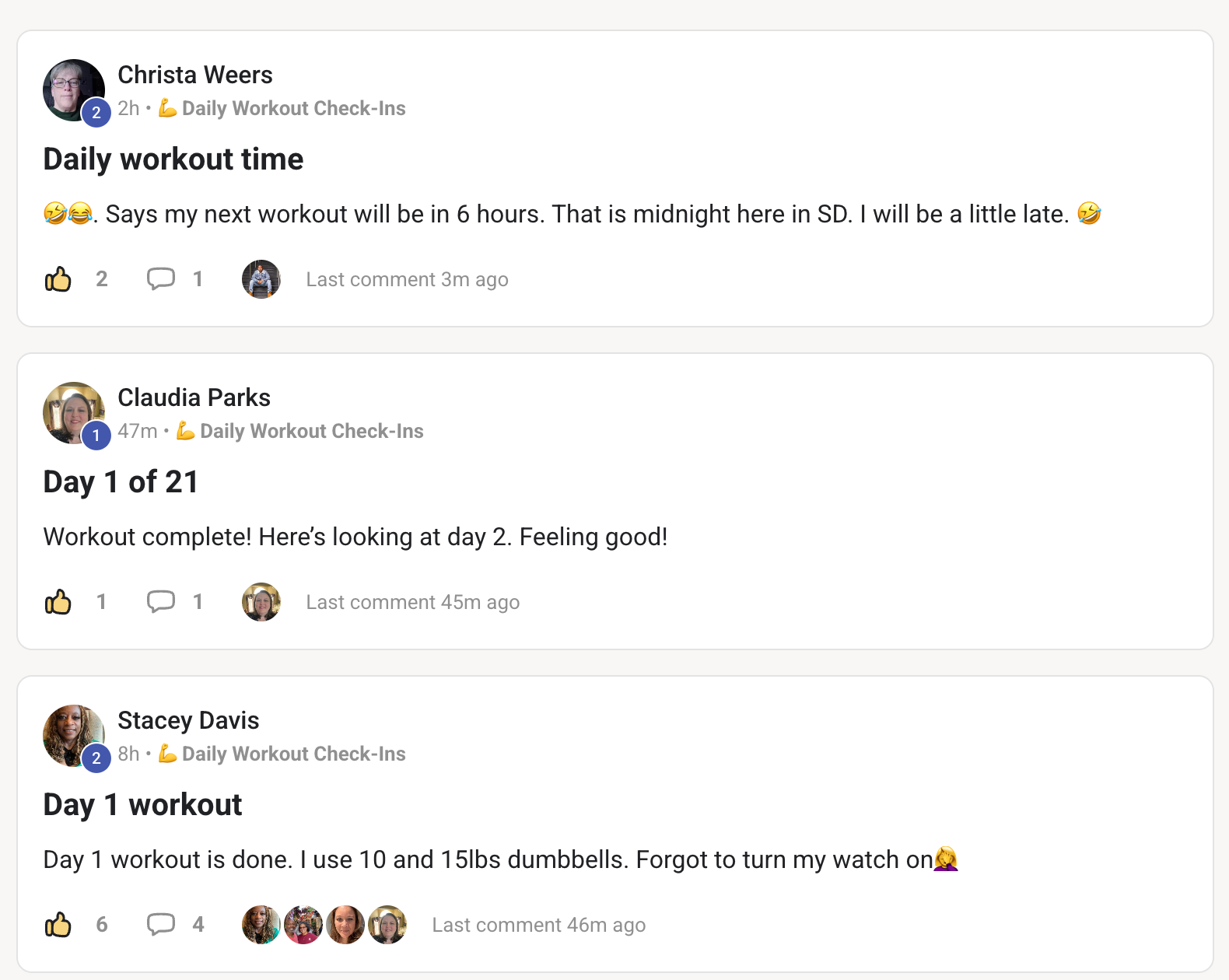Viewport: 1229px width, 980px height.
Task: Like Stacey Davis' Day 1 workout post
Action: pos(58,925)
